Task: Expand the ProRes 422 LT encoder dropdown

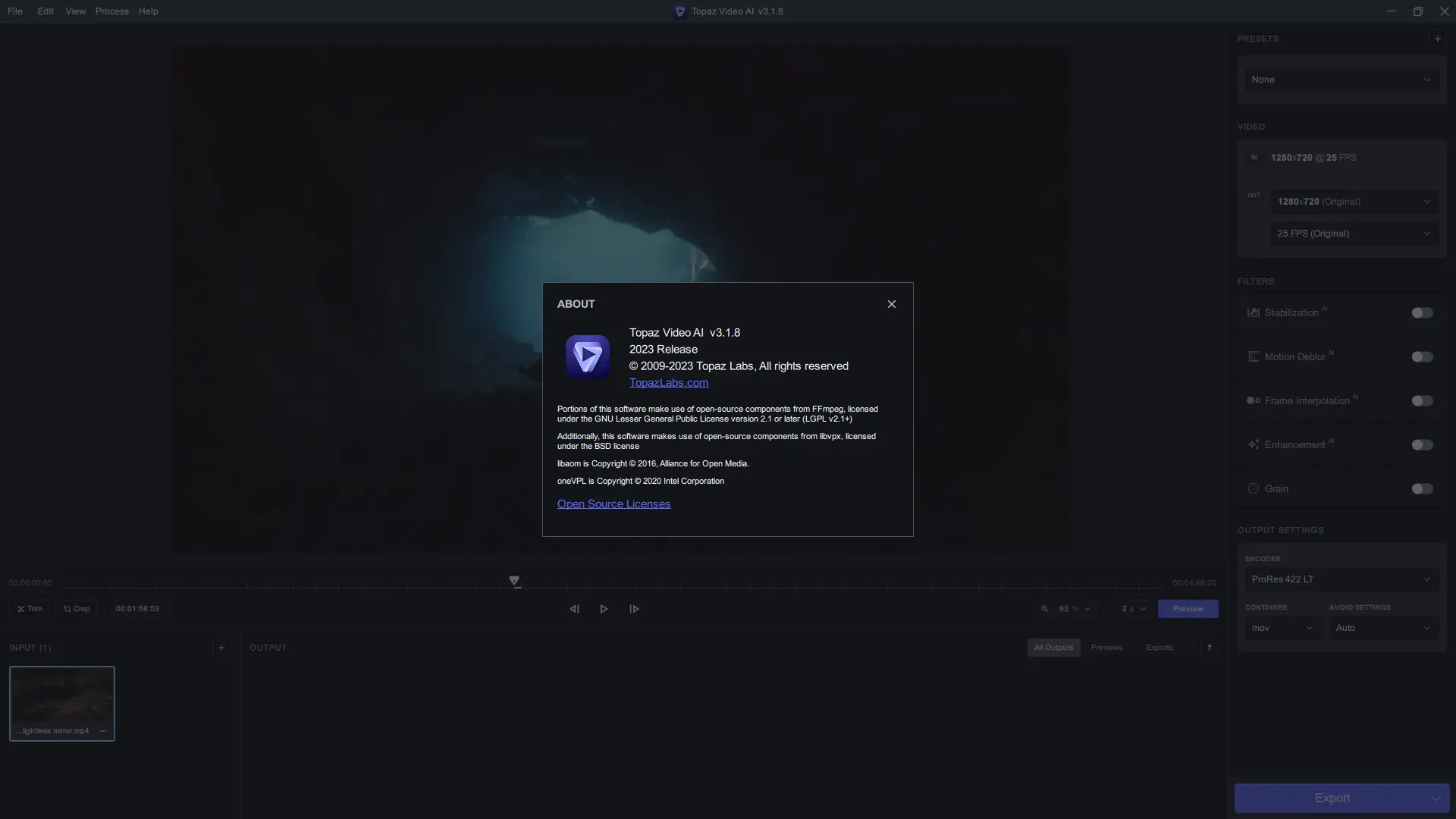Action: (x=1341, y=579)
